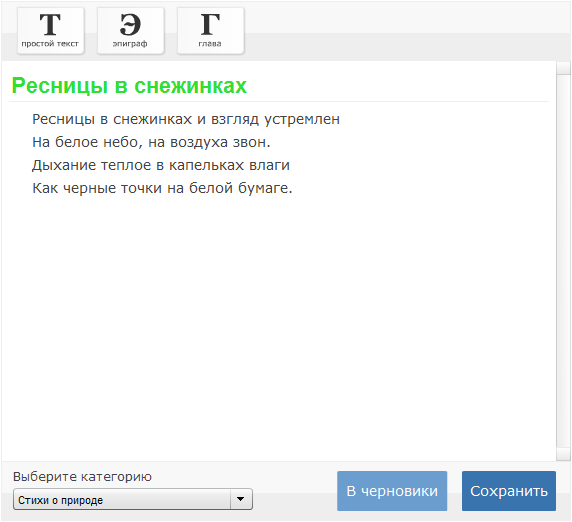Open the category dropdown arrow
Screen dimensions: 572x522
241,499
